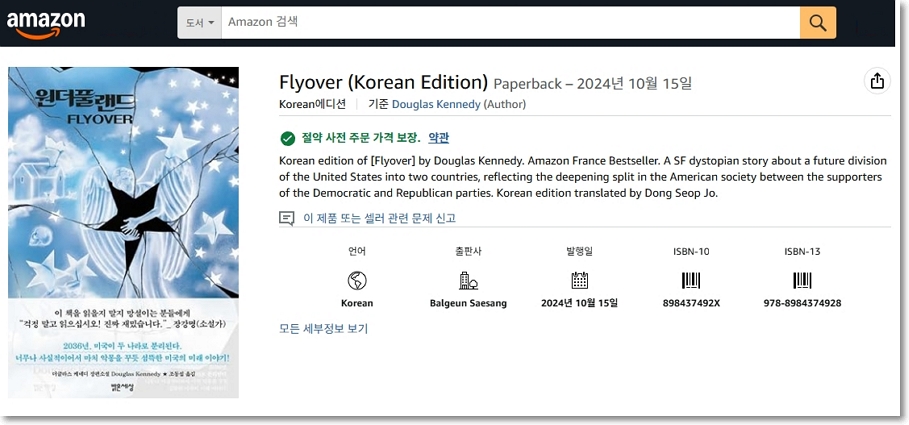Click the green pre-order price guarantee checkmark
Viewport: 909px width, 425px height.
coord(288,139)
